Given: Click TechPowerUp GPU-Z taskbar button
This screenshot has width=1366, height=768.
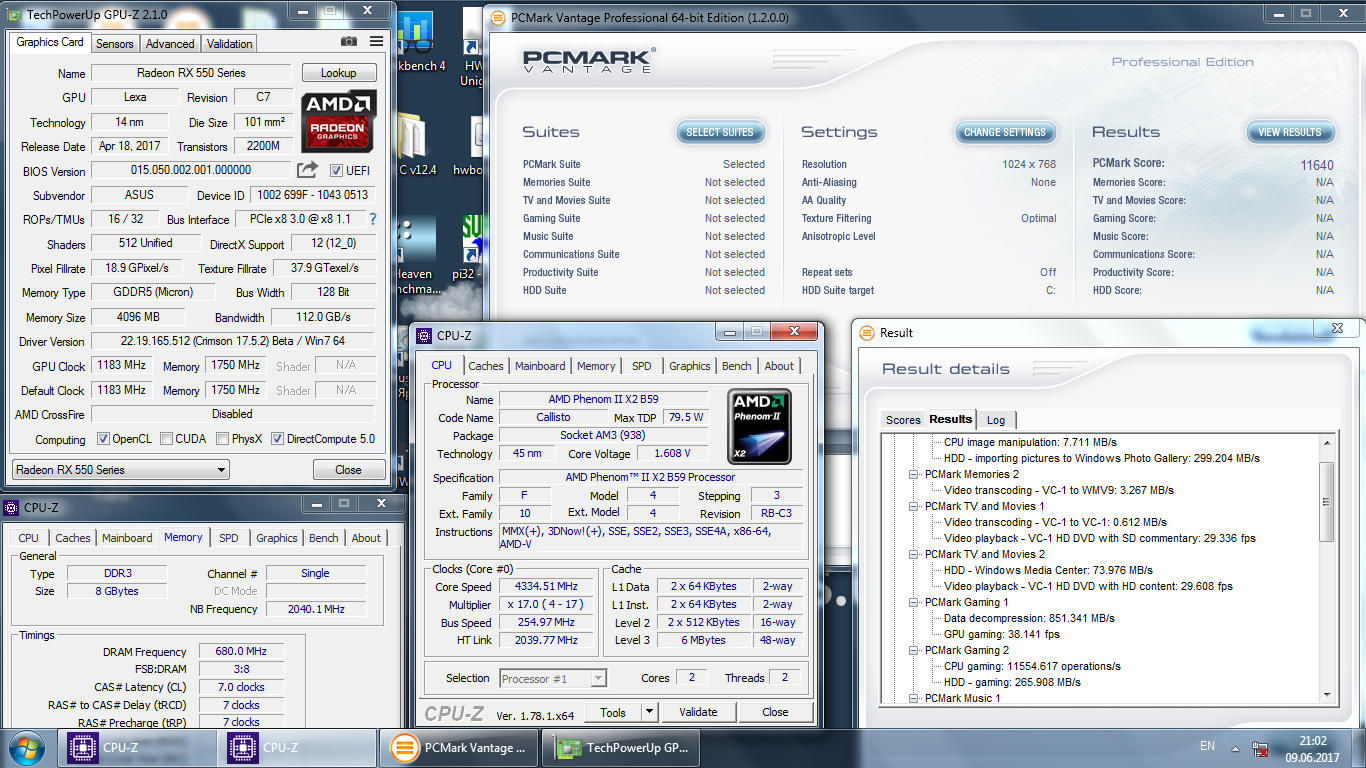Looking at the screenshot, I should pyautogui.click(x=621, y=748).
